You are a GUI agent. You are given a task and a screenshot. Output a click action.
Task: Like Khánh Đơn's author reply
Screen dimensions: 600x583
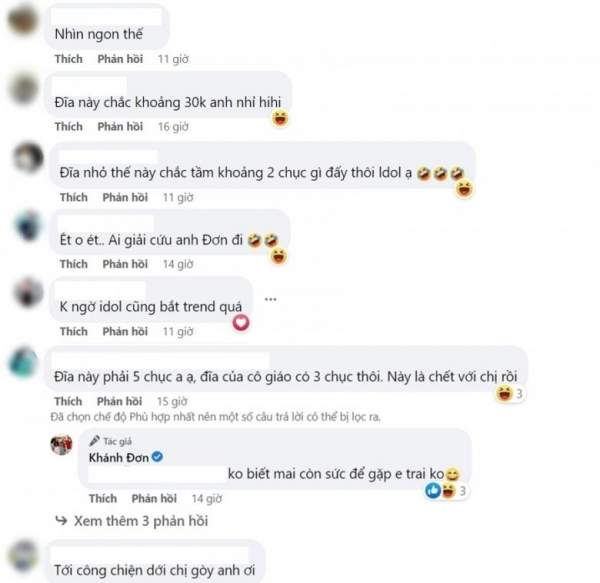coord(103,498)
